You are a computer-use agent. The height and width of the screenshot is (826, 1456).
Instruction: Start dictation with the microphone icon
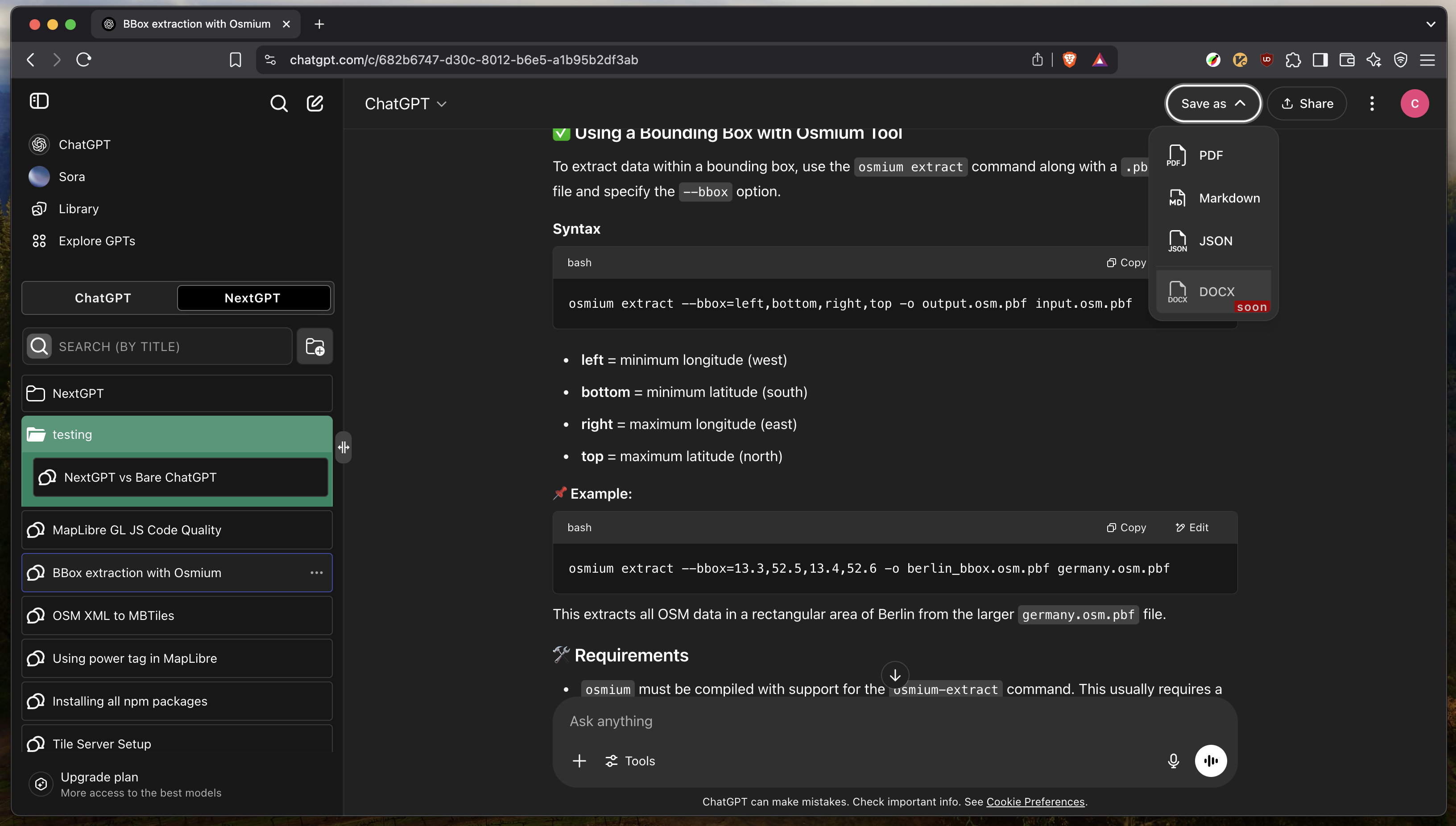coord(1174,761)
